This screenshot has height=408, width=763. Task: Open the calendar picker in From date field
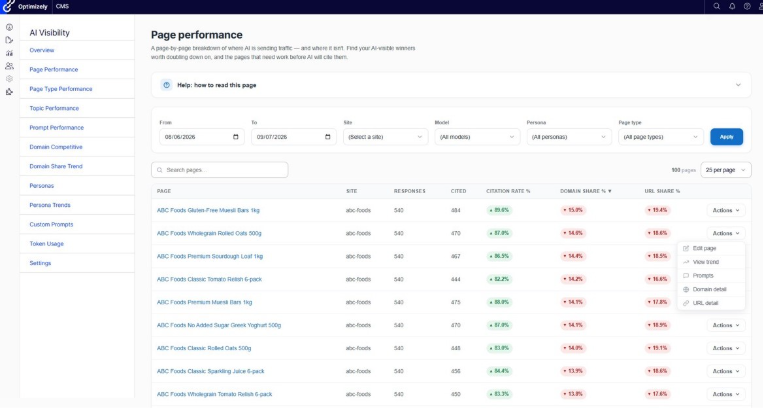[236, 137]
